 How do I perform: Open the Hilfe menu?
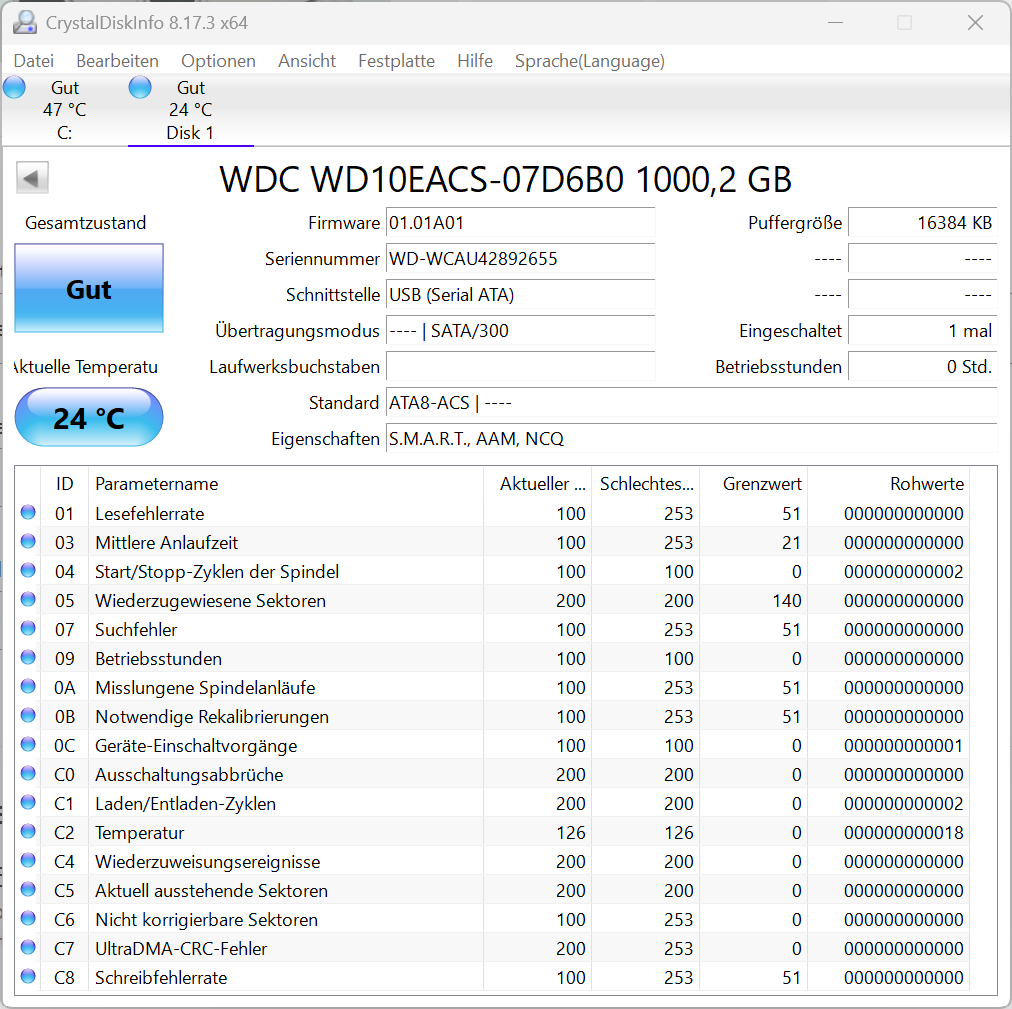[474, 61]
